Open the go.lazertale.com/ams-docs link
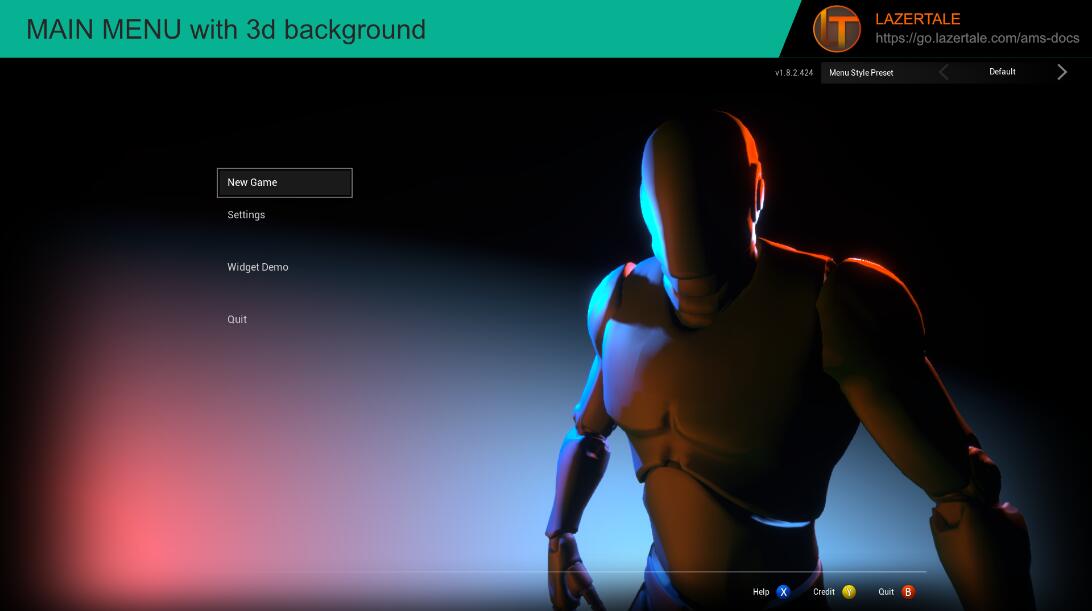This screenshot has width=1092, height=611. tap(977, 38)
